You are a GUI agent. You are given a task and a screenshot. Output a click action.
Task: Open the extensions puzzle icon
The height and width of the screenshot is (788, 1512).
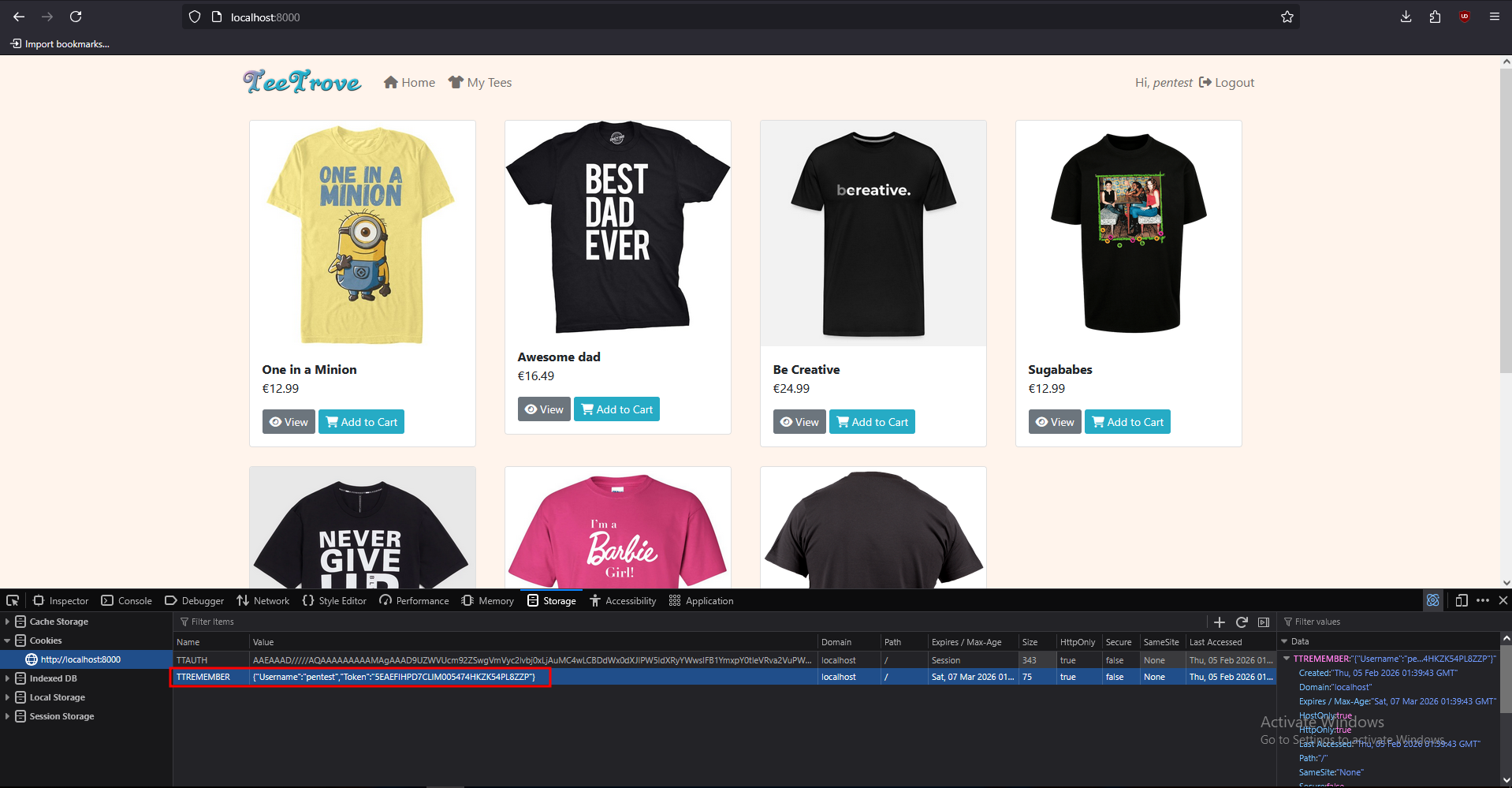pyautogui.click(x=1435, y=17)
